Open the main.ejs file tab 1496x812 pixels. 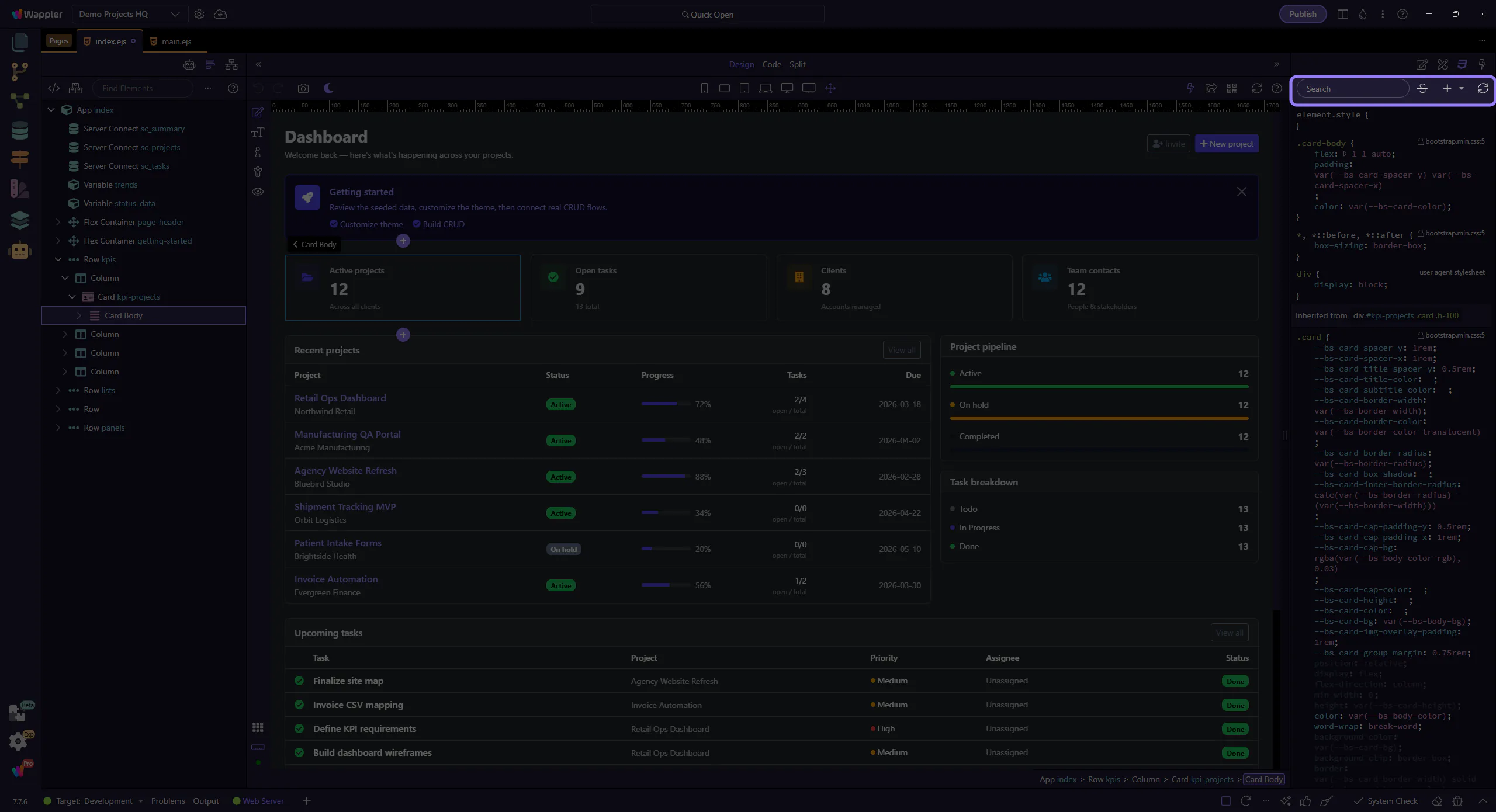[176, 41]
